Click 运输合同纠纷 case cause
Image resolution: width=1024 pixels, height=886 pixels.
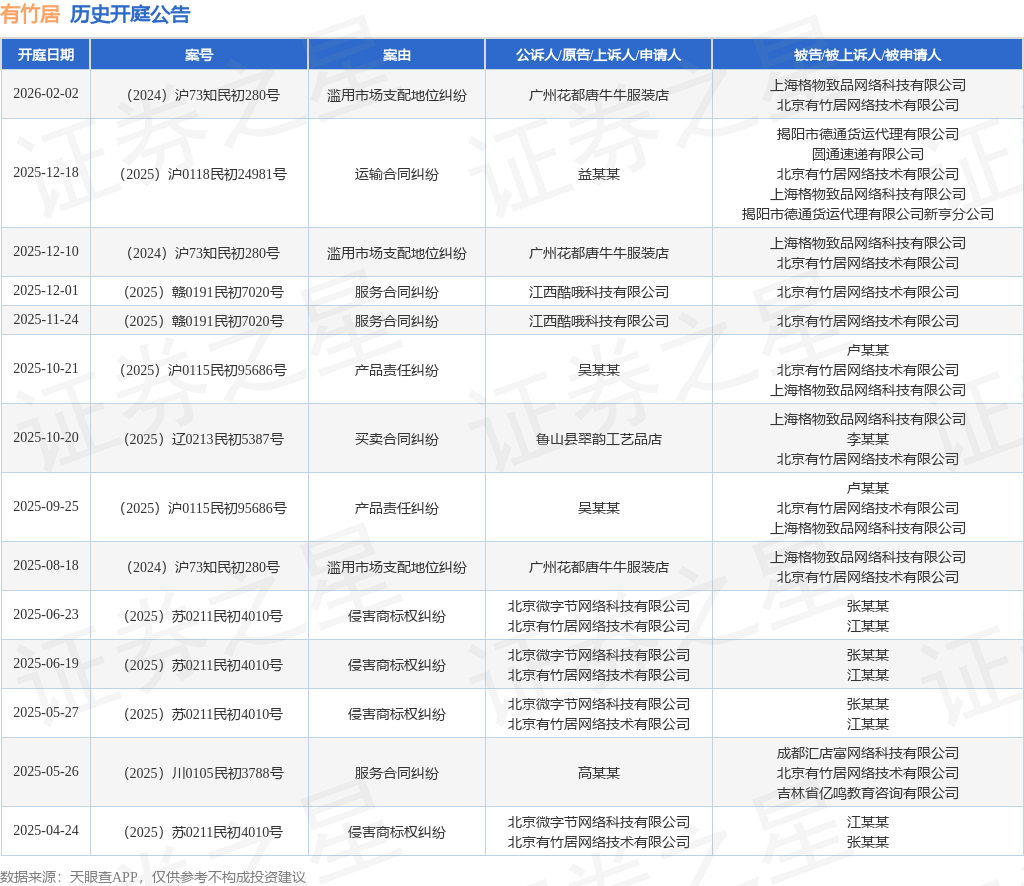[x=396, y=174]
